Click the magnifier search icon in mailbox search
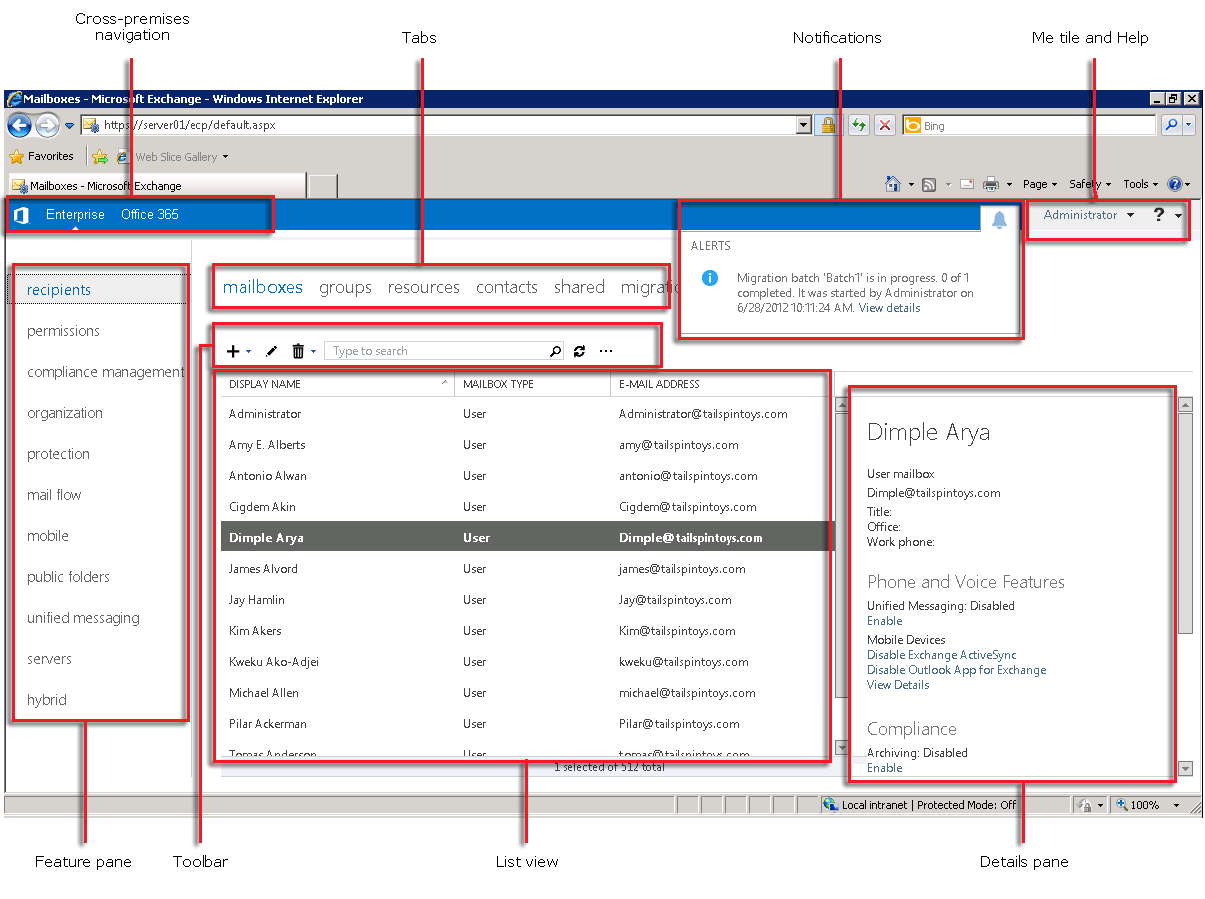This screenshot has height=899, width=1205. tap(556, 351)
